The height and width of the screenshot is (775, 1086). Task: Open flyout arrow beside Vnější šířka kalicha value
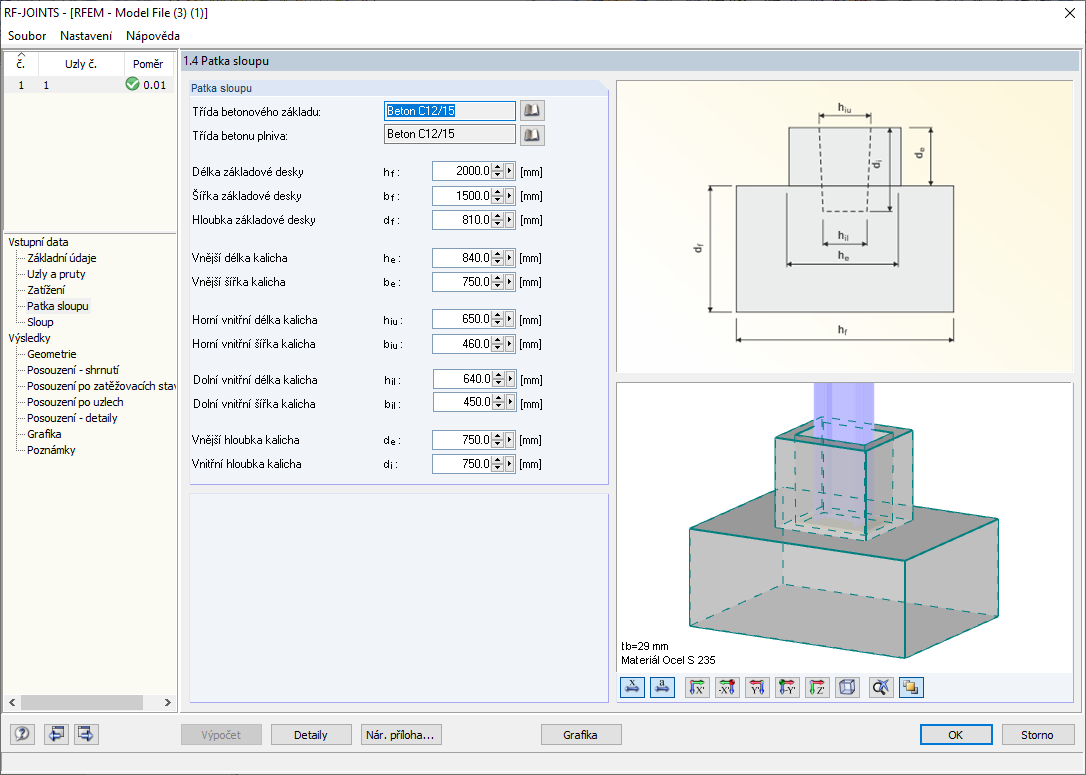(510, 282)
